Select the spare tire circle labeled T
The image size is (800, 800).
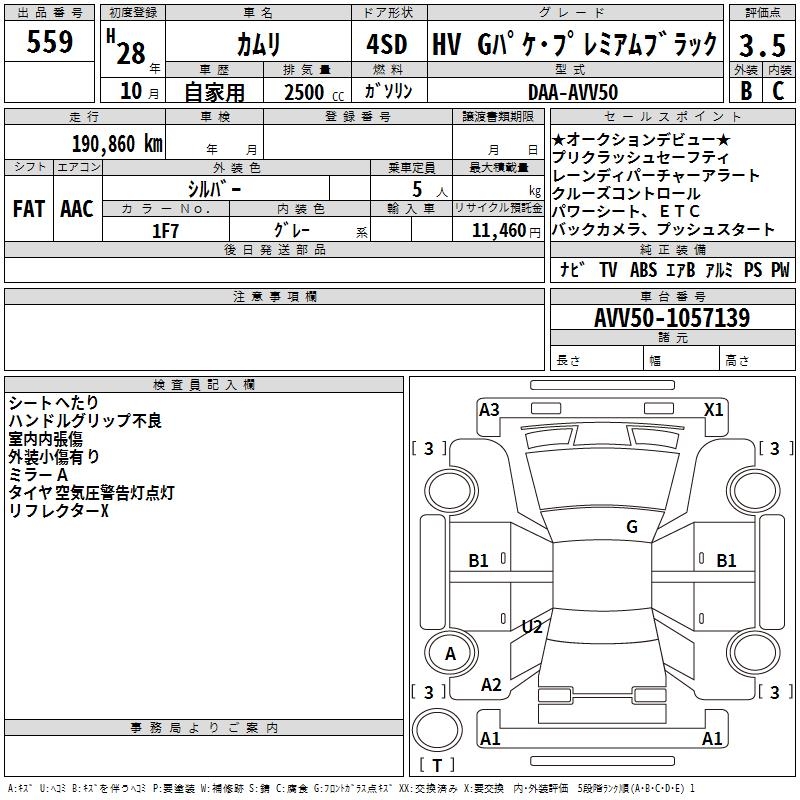(x=437, y=729)
